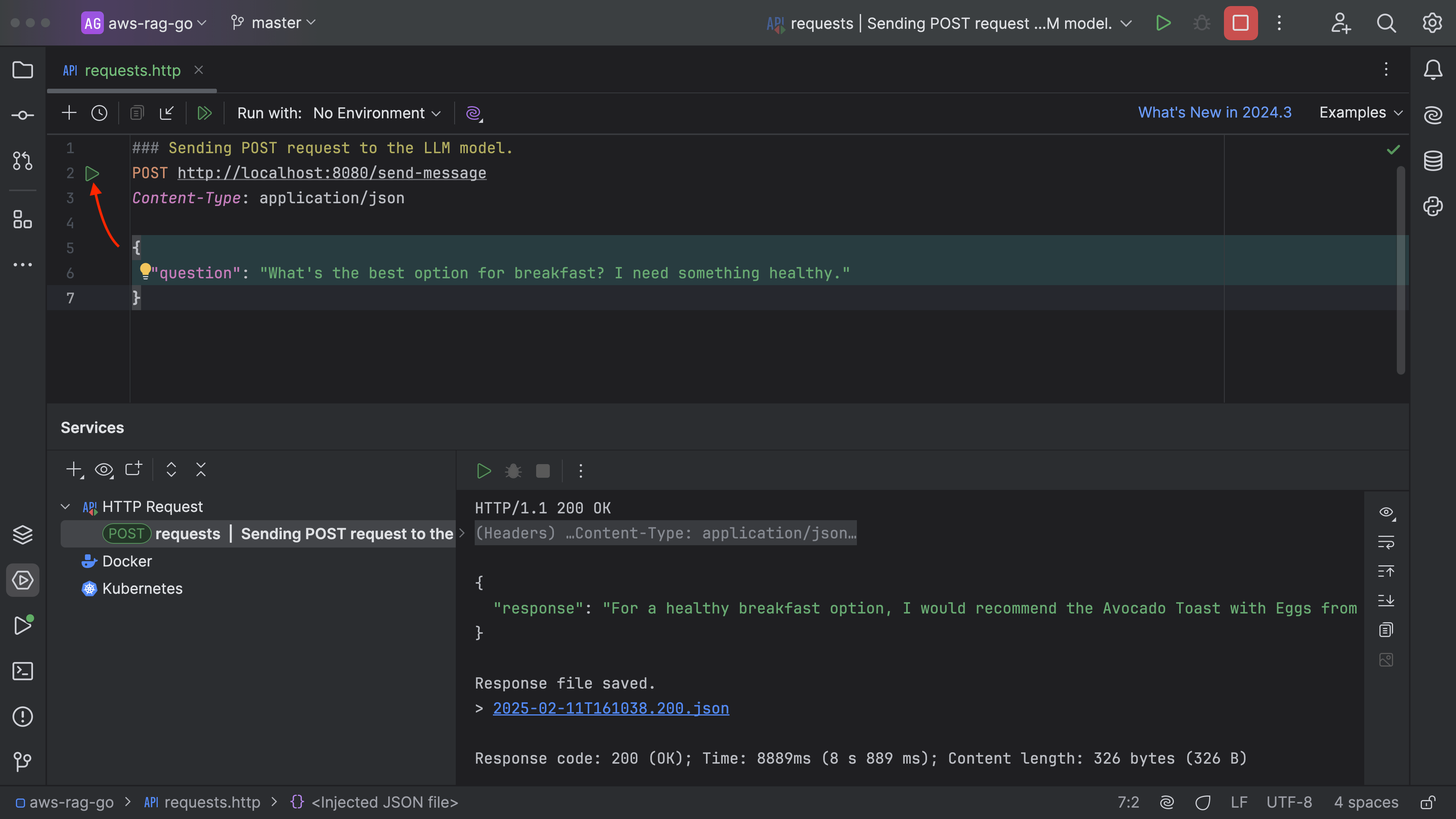Open the Problems tool window
1456x819 pixels.
(x=23, y=717)
